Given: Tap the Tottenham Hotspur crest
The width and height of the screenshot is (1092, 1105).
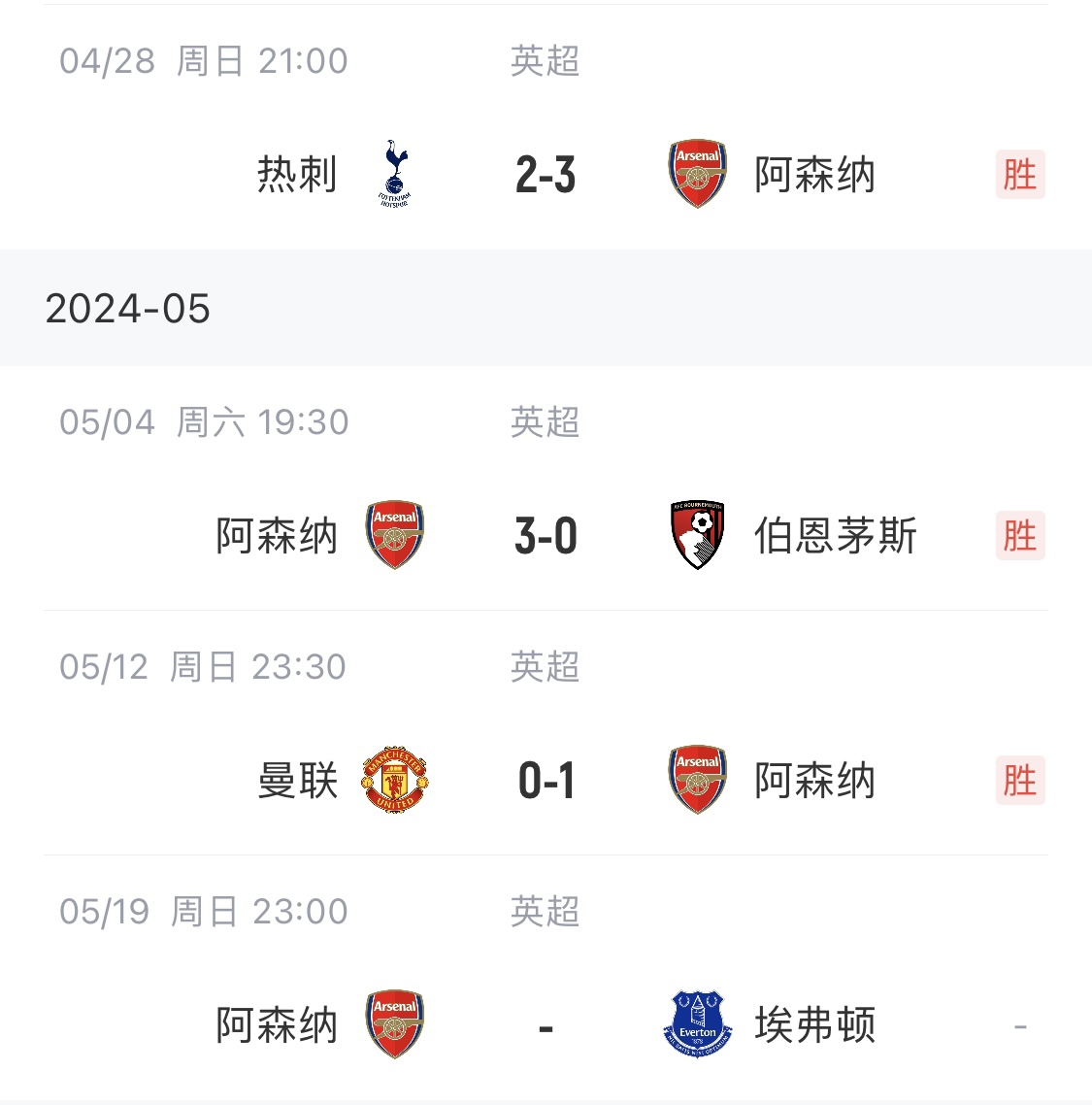Looking at the screenshot, I should coord(394,174).
